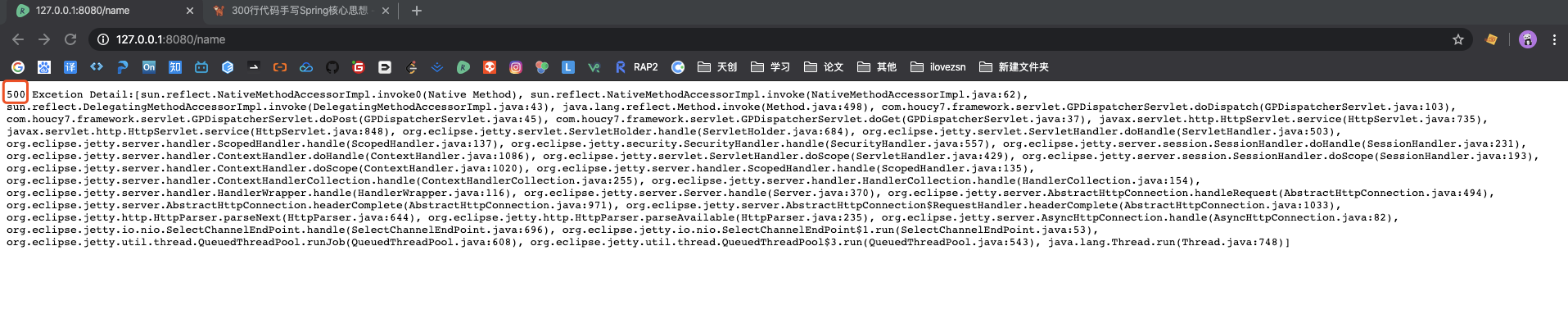Open the GitHub octocat bookmark
The width and height of the screenshot is (1568, 328).
tap(332, 67)
